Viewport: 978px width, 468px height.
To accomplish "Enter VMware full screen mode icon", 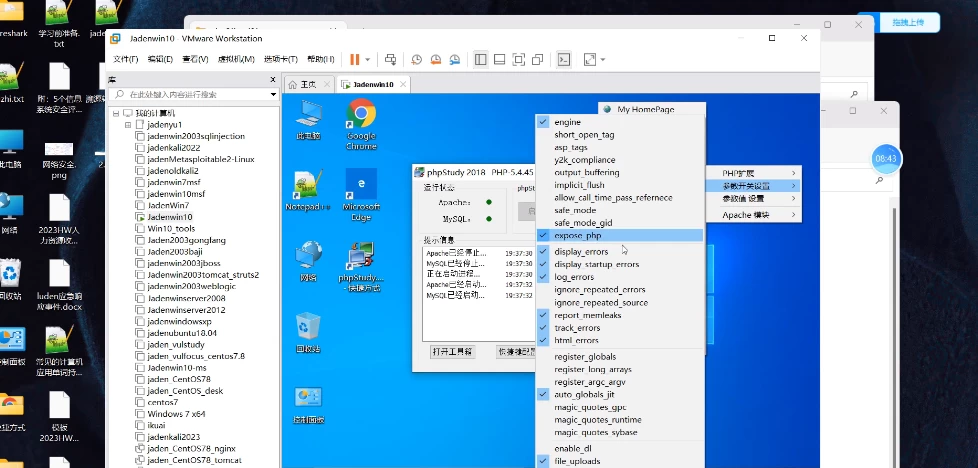I will click(x=519, y=60).
